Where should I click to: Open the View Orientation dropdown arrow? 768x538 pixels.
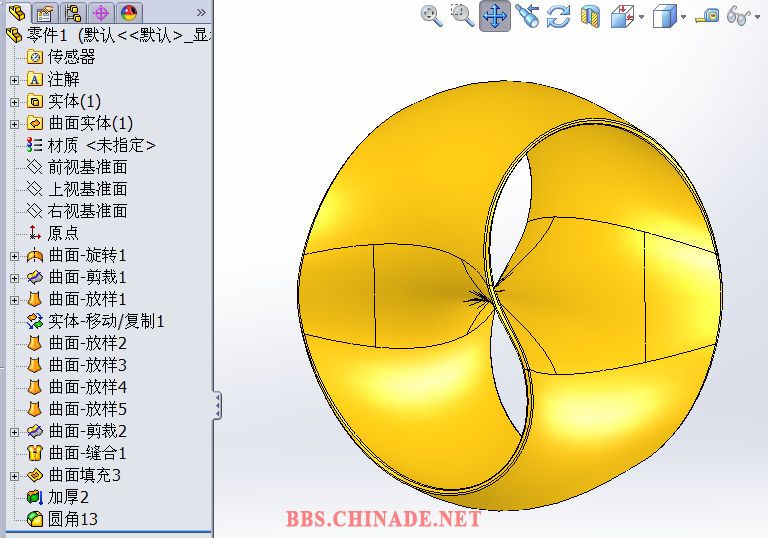(641, 17)
